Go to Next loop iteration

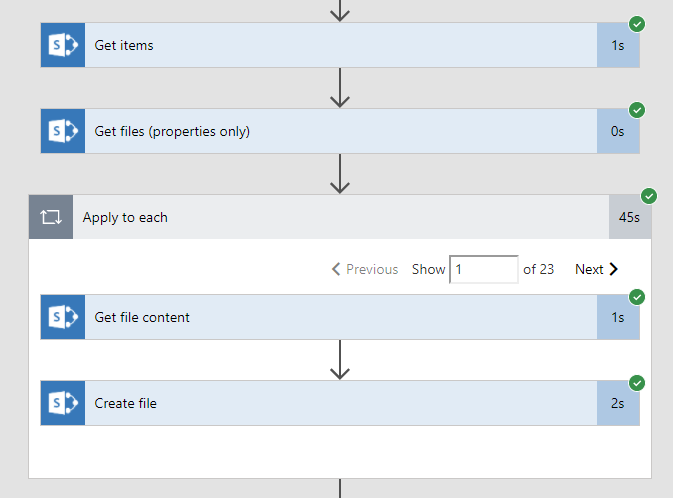pos(596,269)
